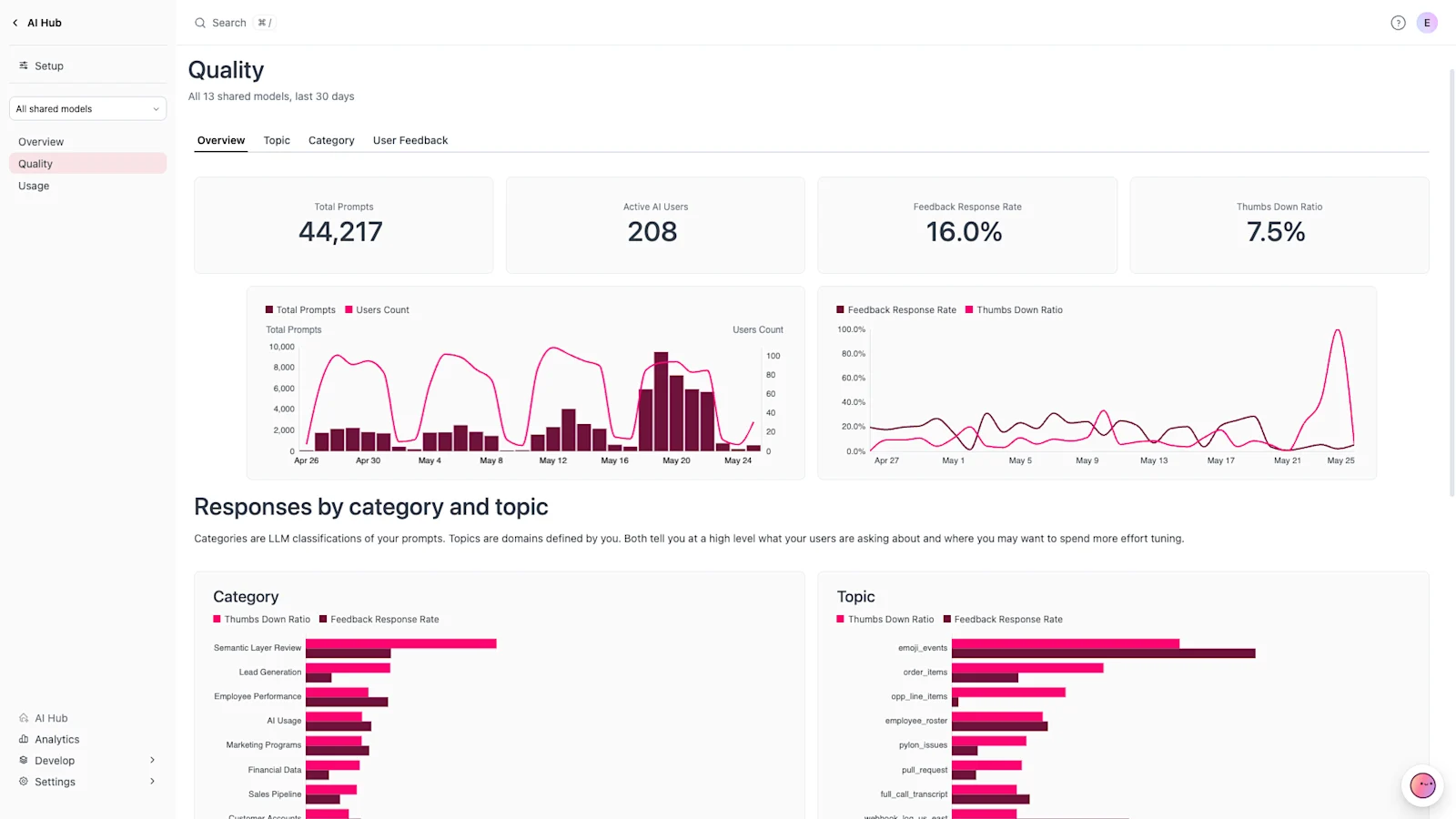
Task: Click the opp_line_items topic label
Action: coord(919,696)
